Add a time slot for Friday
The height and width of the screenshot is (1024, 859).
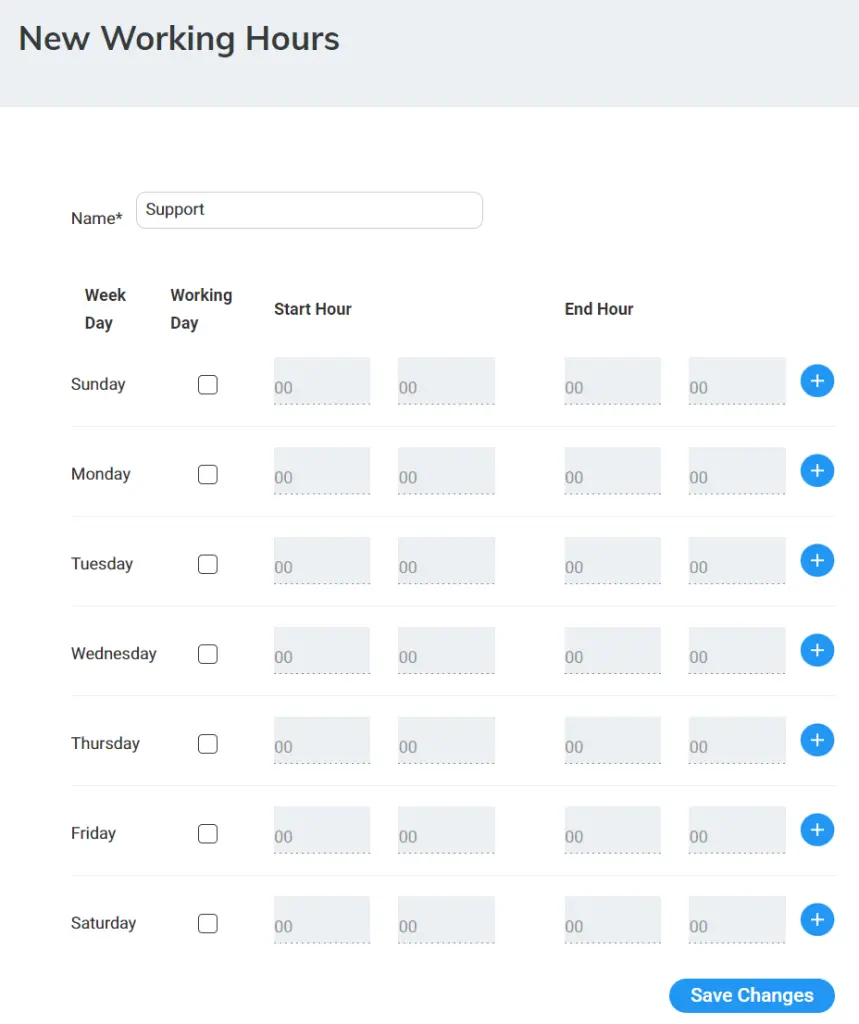coord(817,830)
